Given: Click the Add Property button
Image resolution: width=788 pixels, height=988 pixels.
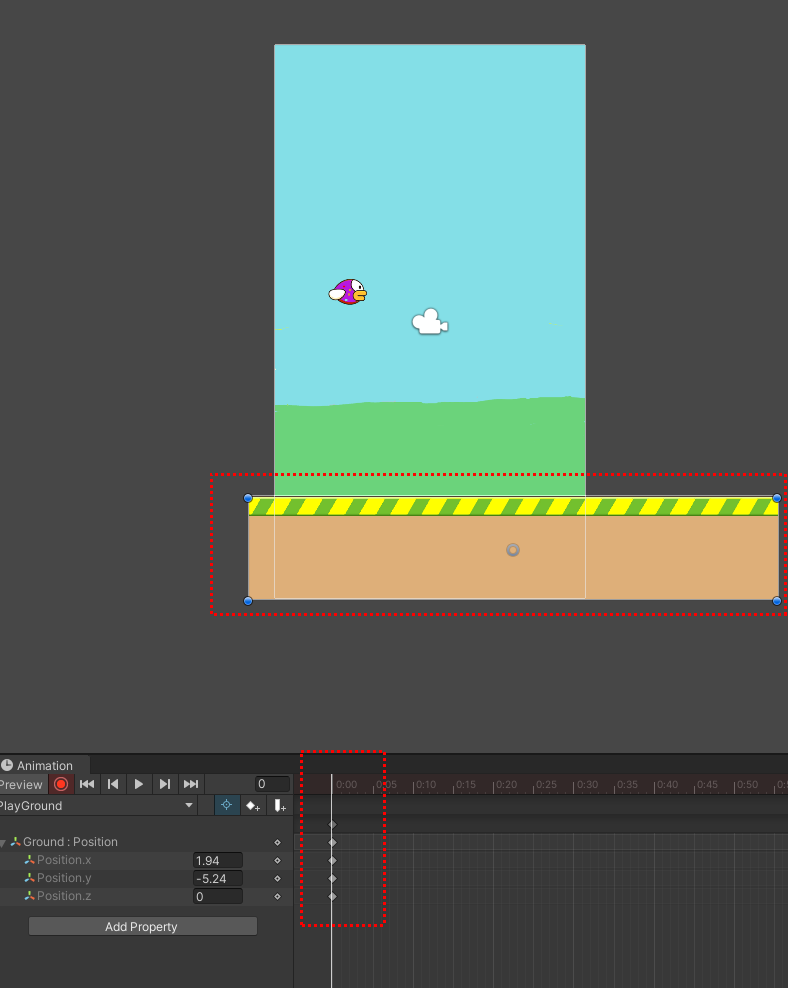Looking at the screenshot, I should [x=143, y=926].
